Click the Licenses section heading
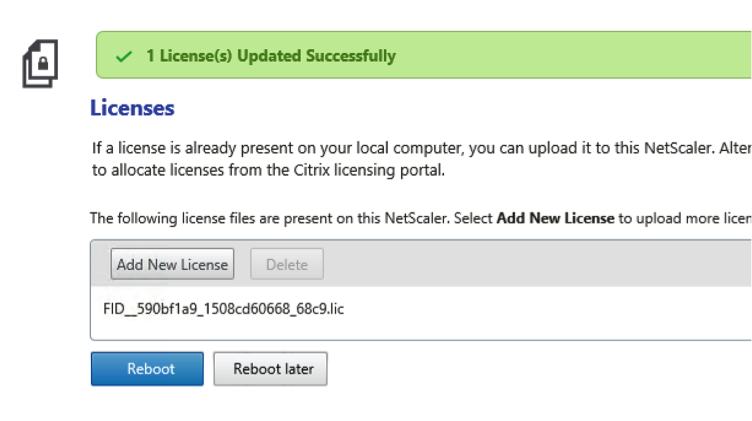 (132, 108)
